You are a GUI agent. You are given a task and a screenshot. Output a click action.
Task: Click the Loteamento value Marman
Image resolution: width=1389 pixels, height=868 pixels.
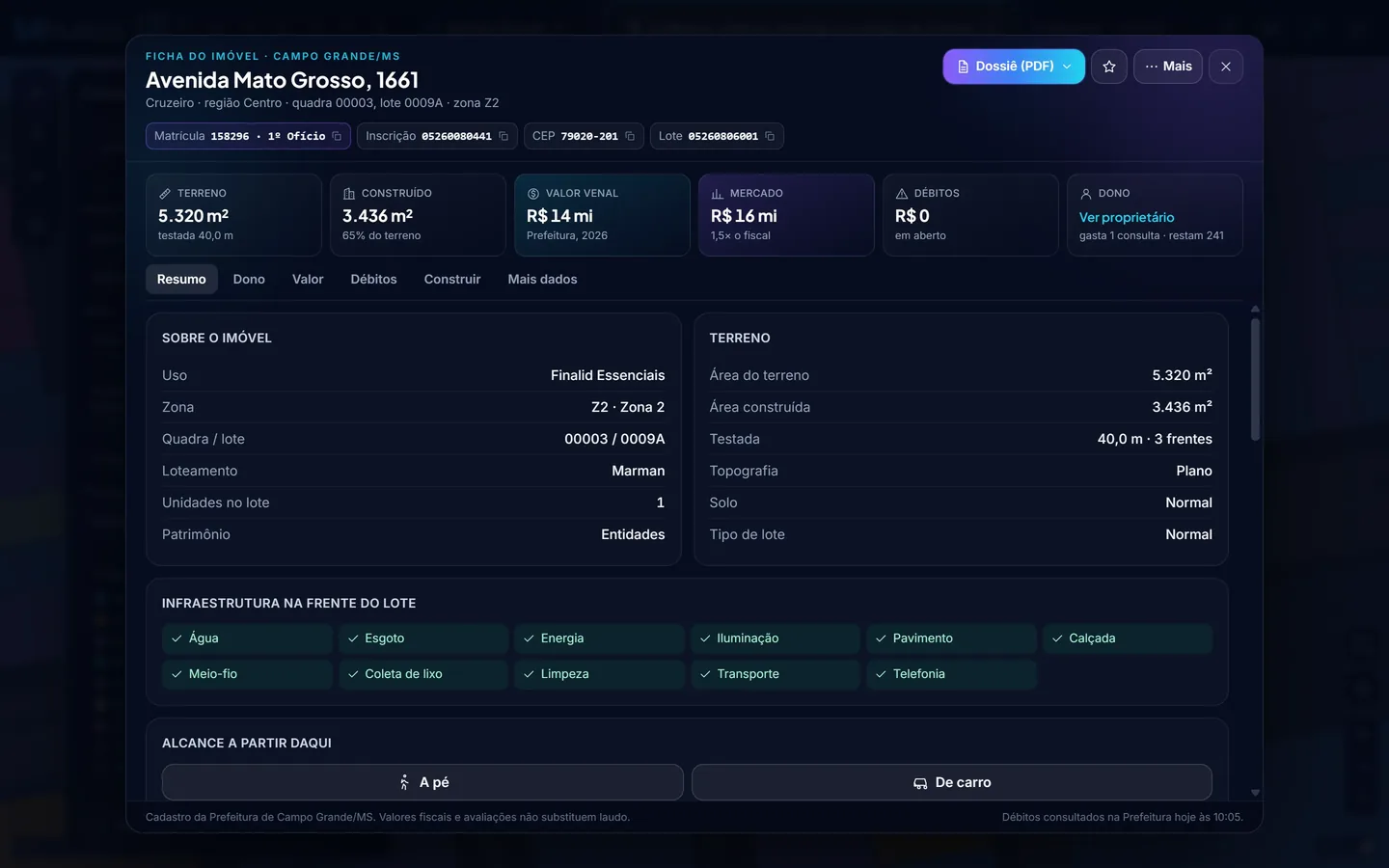coord(639,471)
